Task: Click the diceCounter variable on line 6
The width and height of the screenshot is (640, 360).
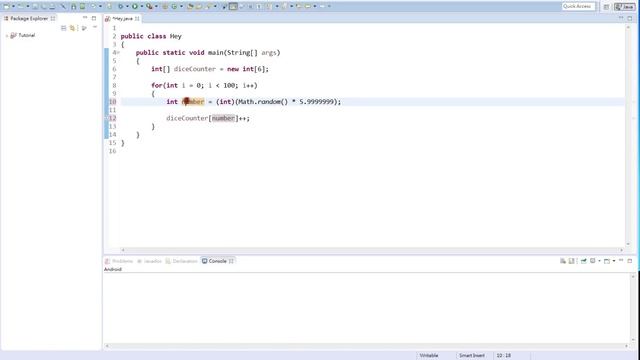Action: point(195,69)
